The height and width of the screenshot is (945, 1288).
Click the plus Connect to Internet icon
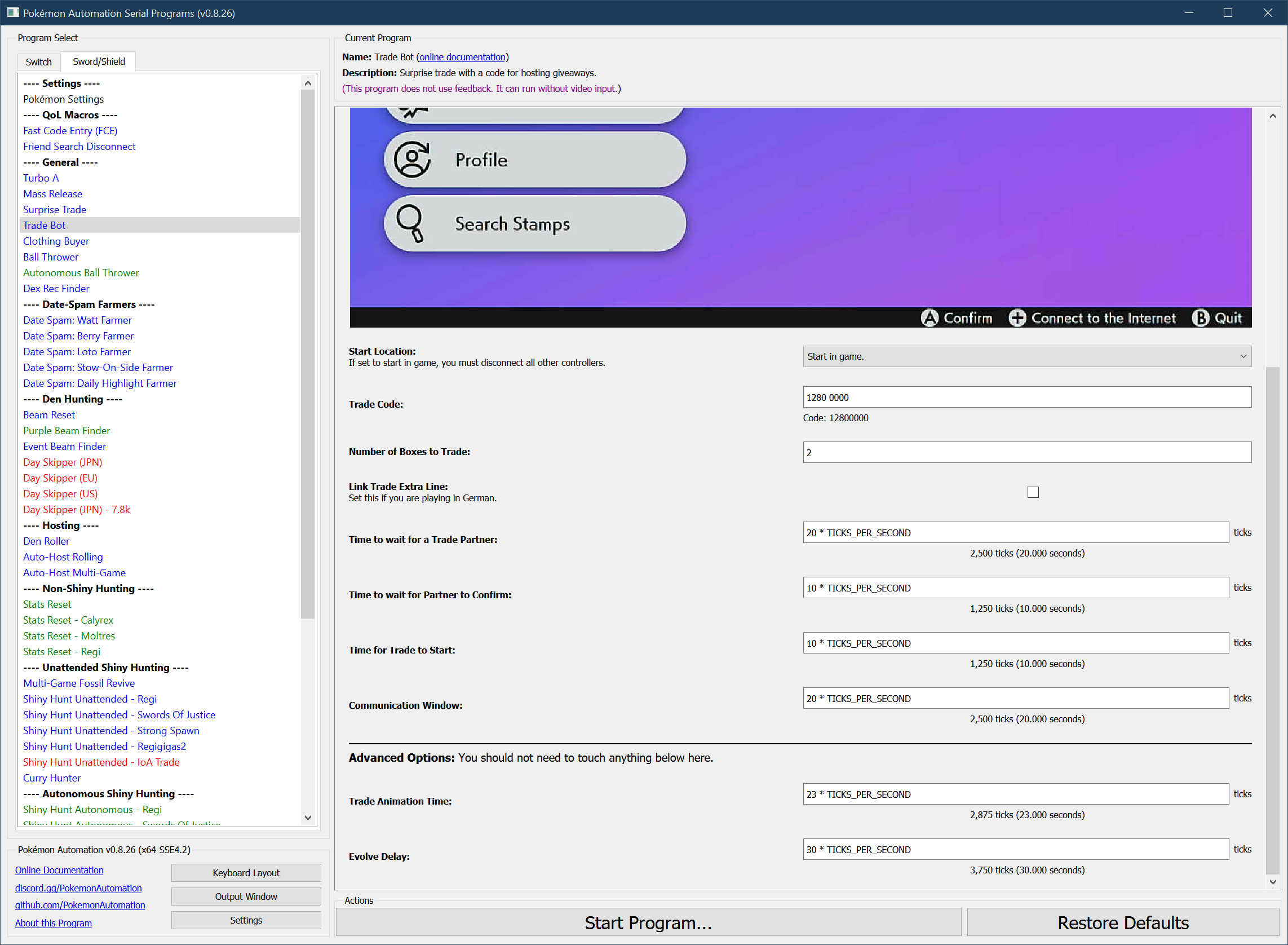pos(1017,318)
